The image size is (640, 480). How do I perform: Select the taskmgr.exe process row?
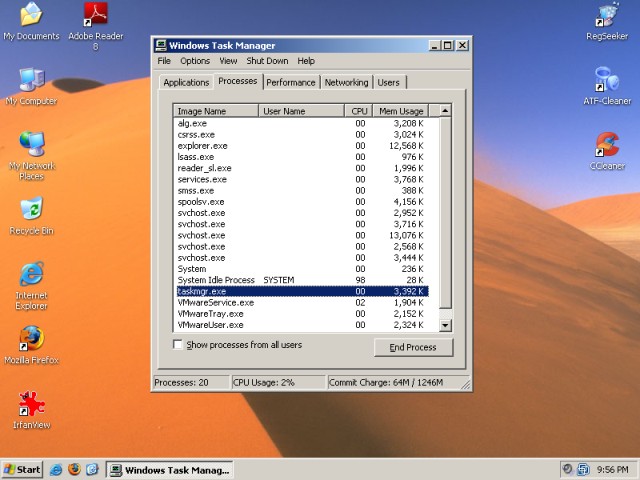pyautogui.click(x=301, y=291)
